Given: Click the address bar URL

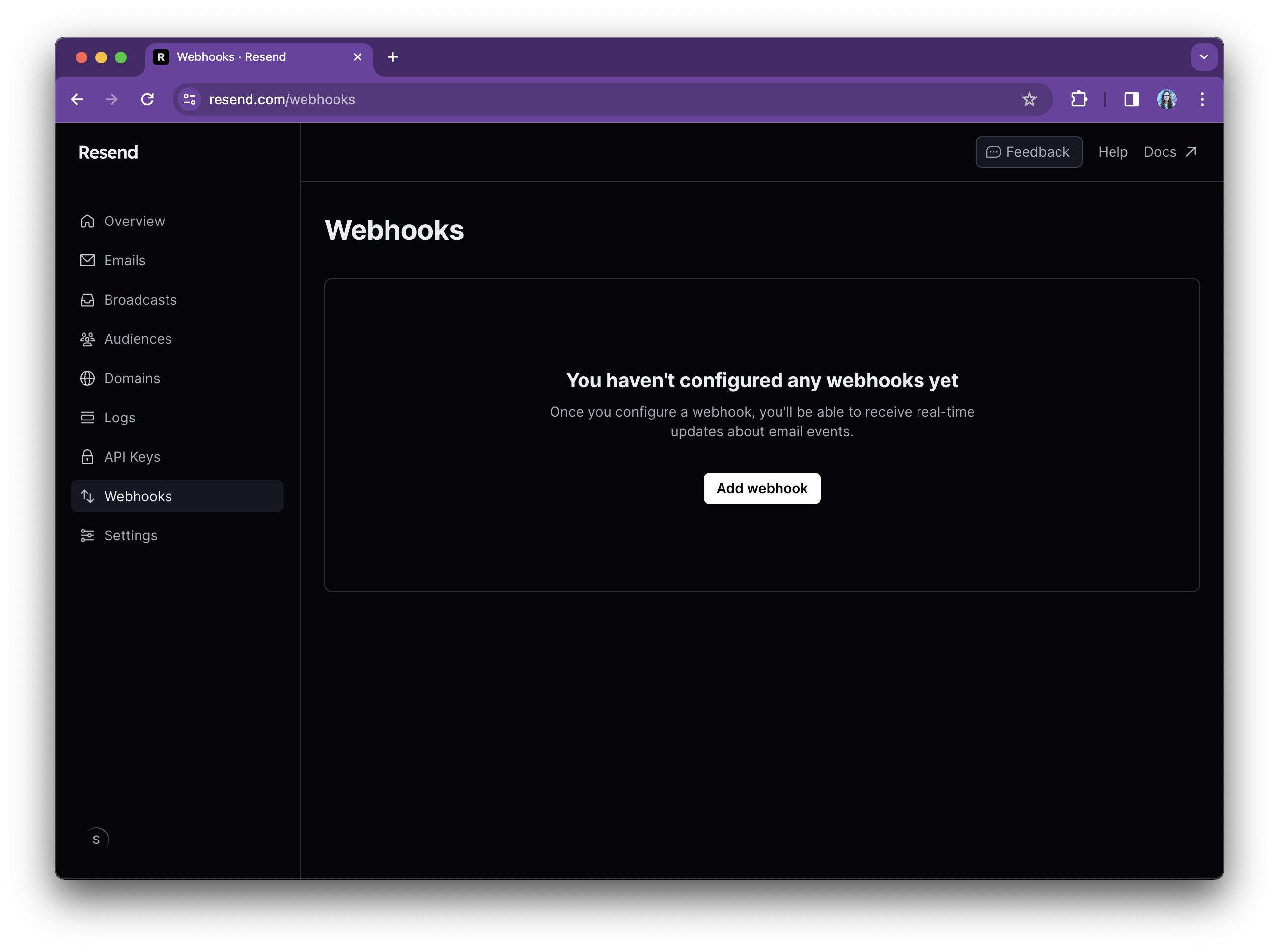Looking at the screenshot, I should point(282,99).
